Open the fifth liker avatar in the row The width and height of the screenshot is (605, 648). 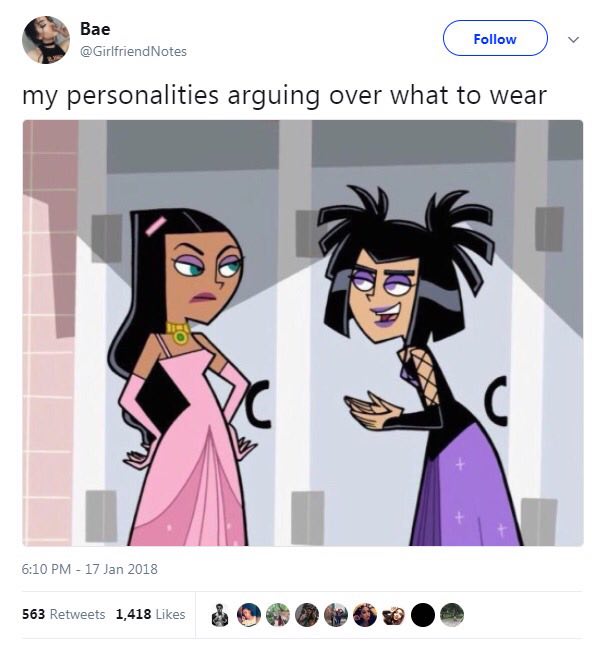[336, 615]
